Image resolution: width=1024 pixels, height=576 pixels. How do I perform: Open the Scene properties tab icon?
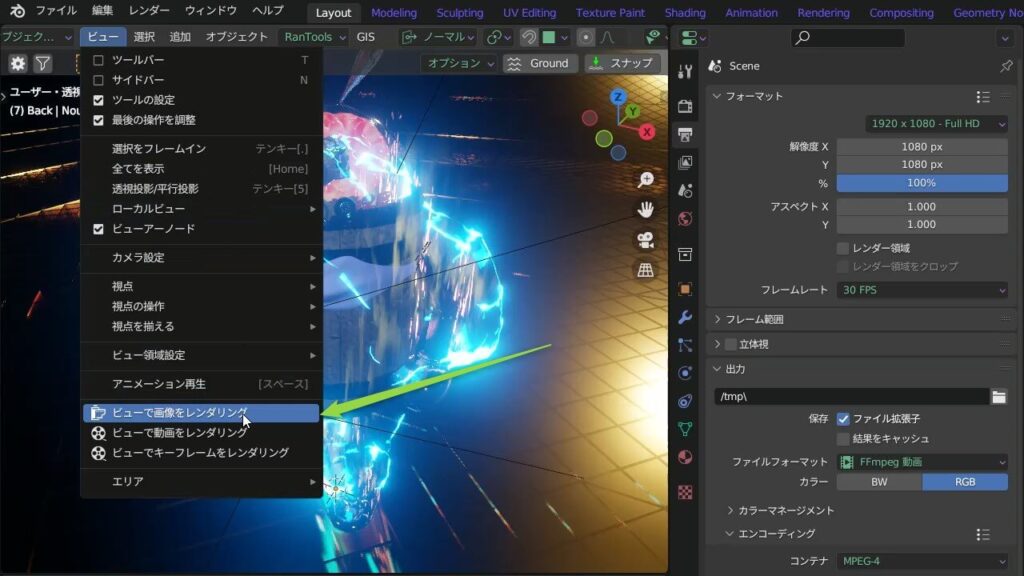pos(684,190)
